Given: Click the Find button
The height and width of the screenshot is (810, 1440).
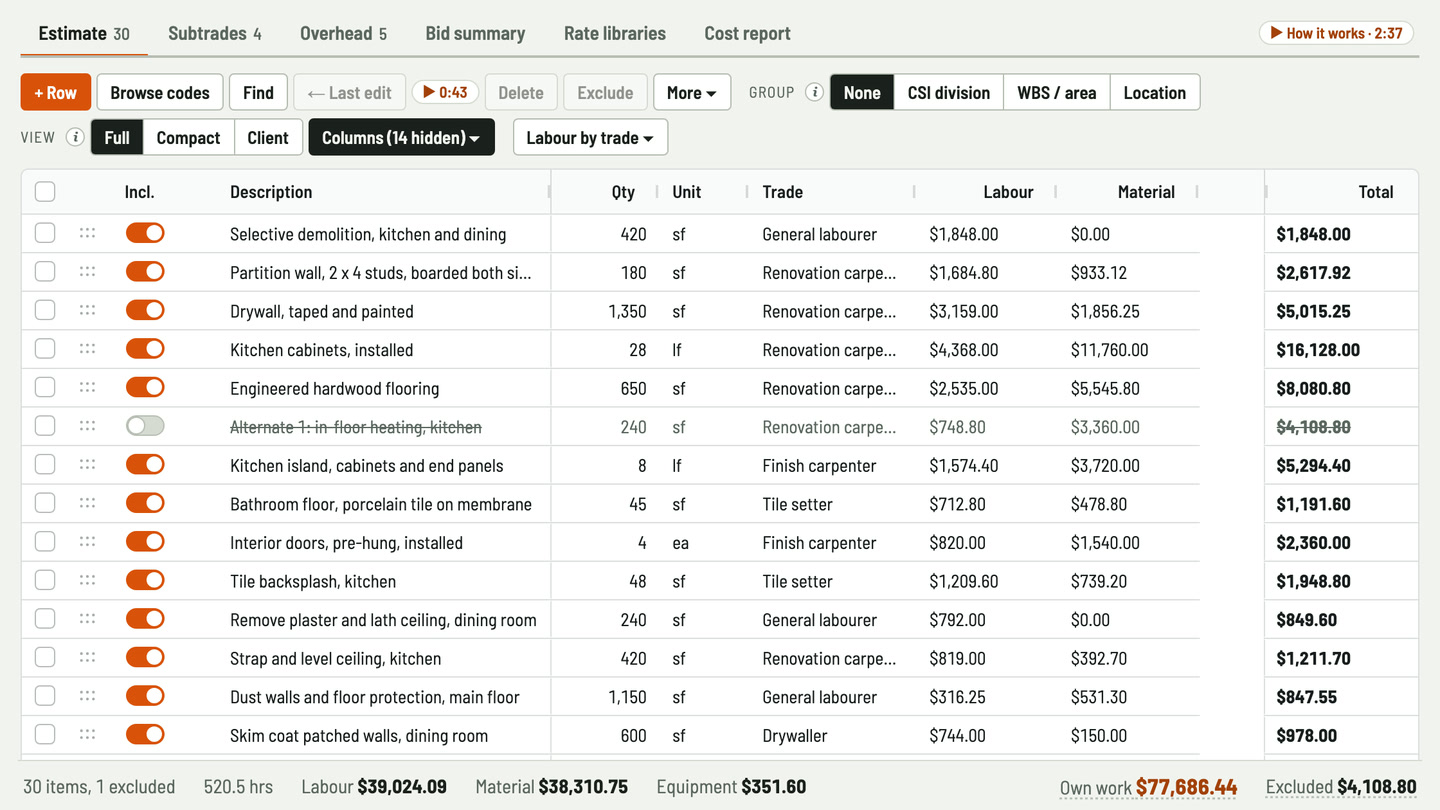Looking at the screenshot, I should 258,92.
